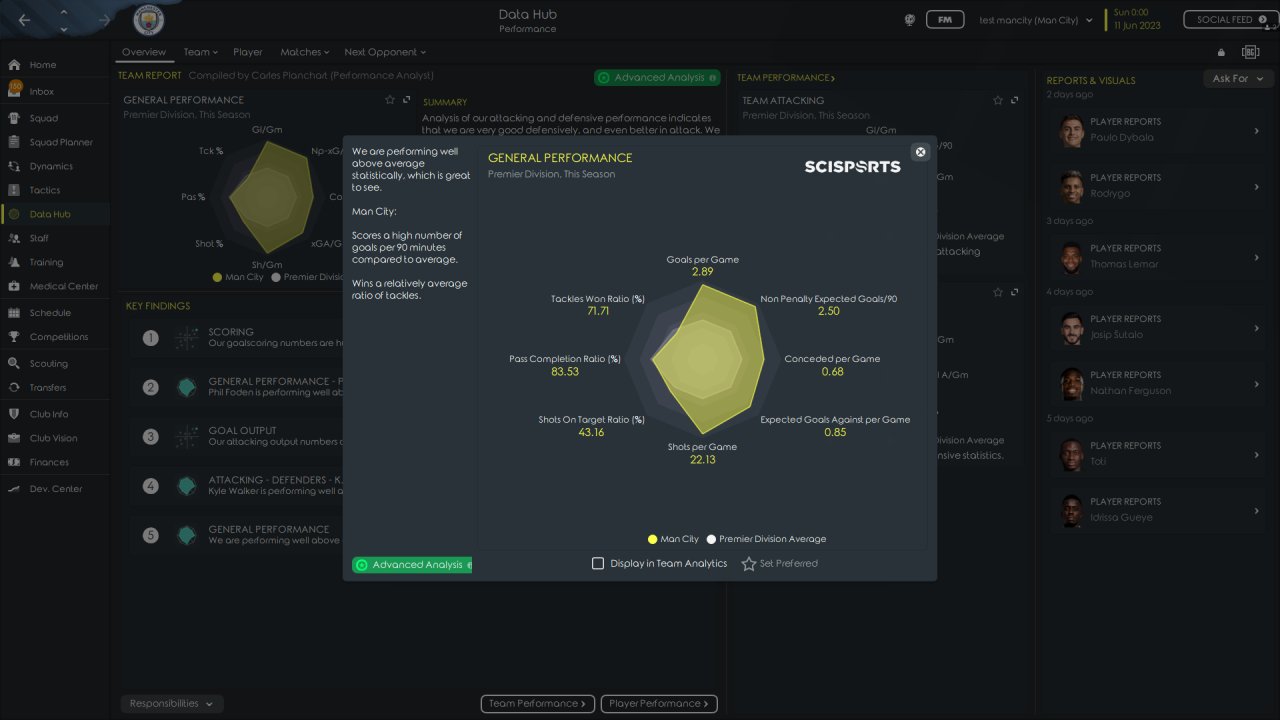Click the lock icon below Social Feed
This screenshot has width=1280, height=720.
[1221, 52]
